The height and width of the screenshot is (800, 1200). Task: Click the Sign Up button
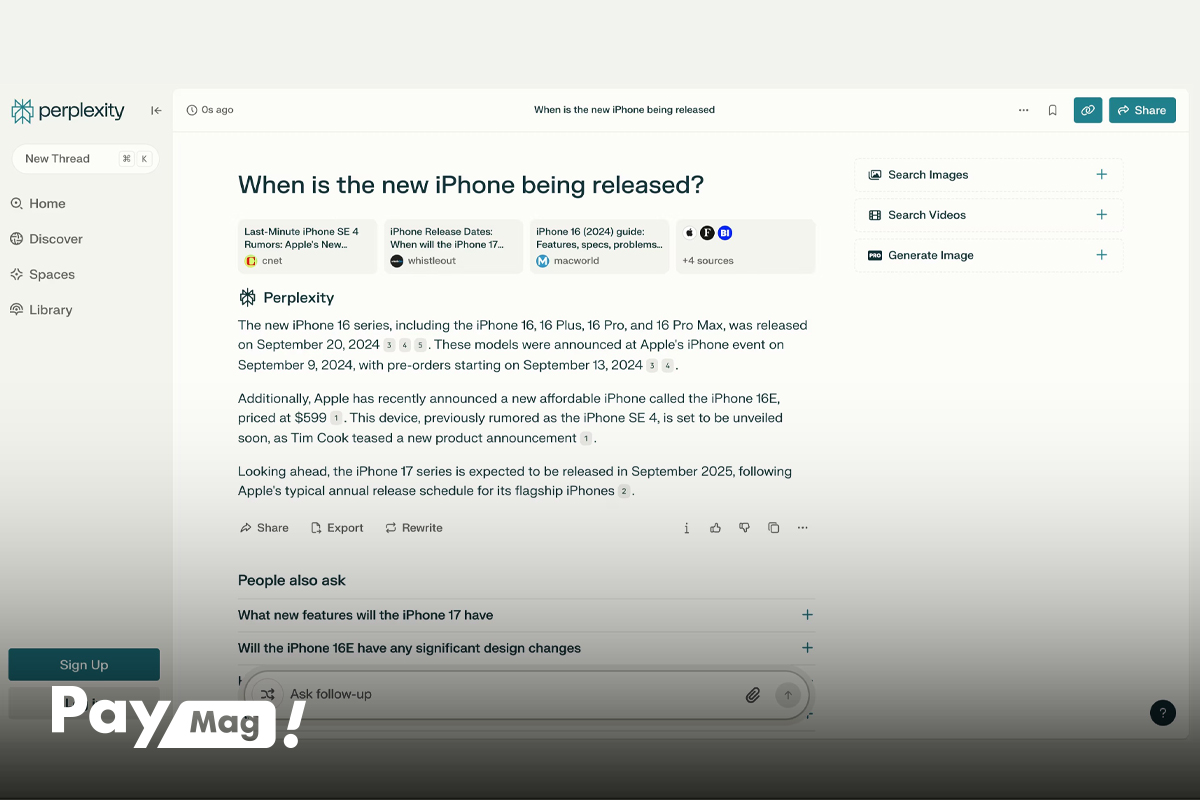84,665
